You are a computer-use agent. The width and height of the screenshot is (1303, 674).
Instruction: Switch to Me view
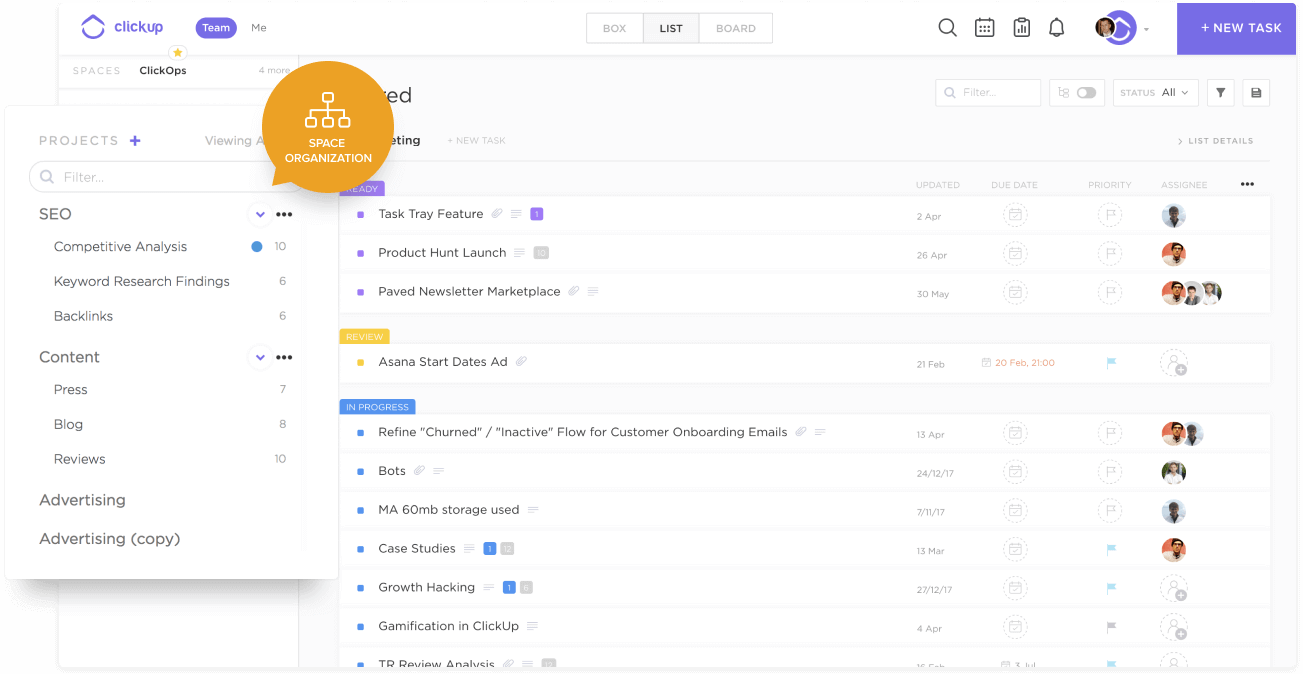pyautogui.click(x=259, y=28)
